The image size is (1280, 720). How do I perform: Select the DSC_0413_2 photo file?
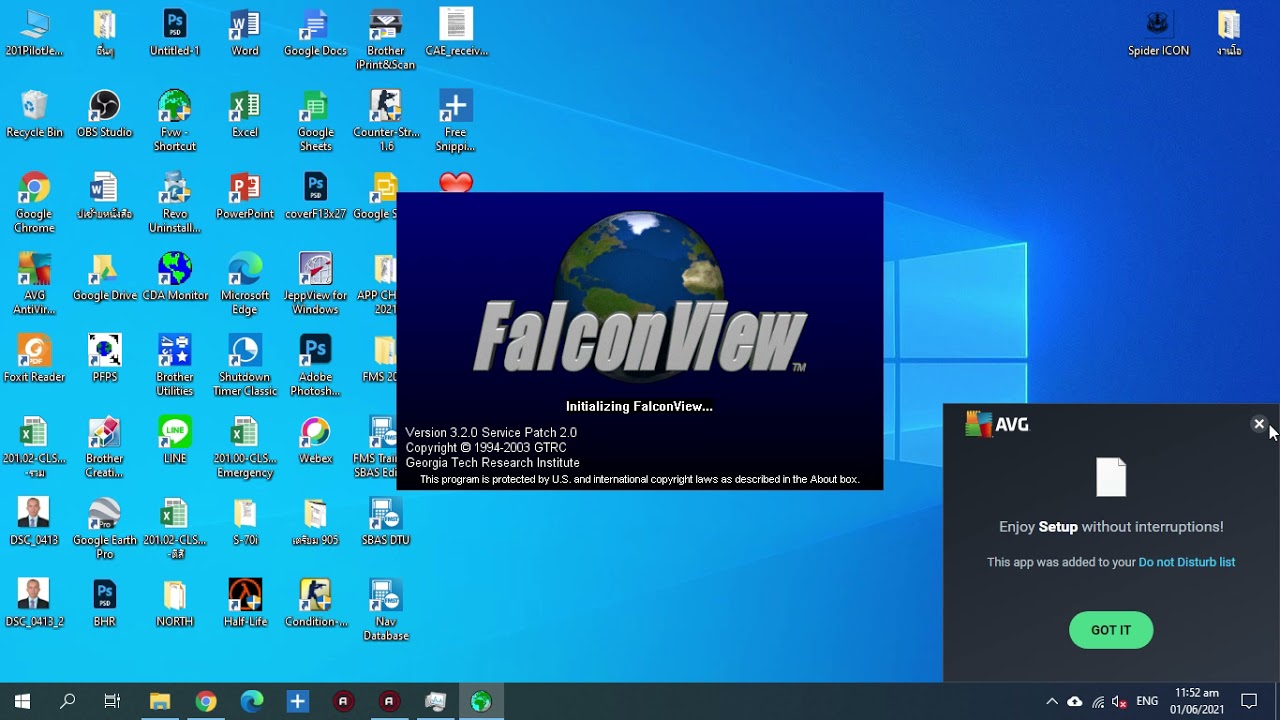[34, 603]
